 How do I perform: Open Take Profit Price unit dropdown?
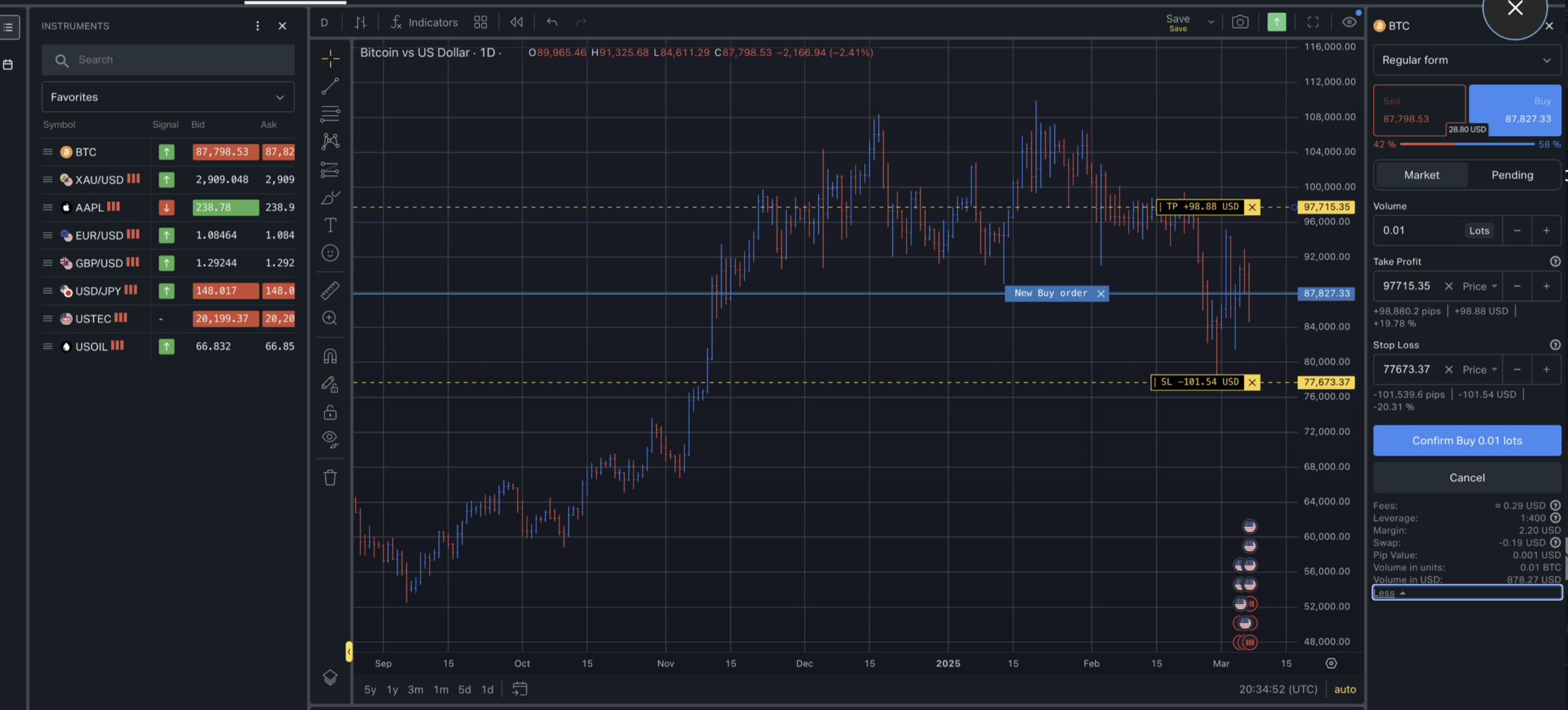pos(1480,286)
